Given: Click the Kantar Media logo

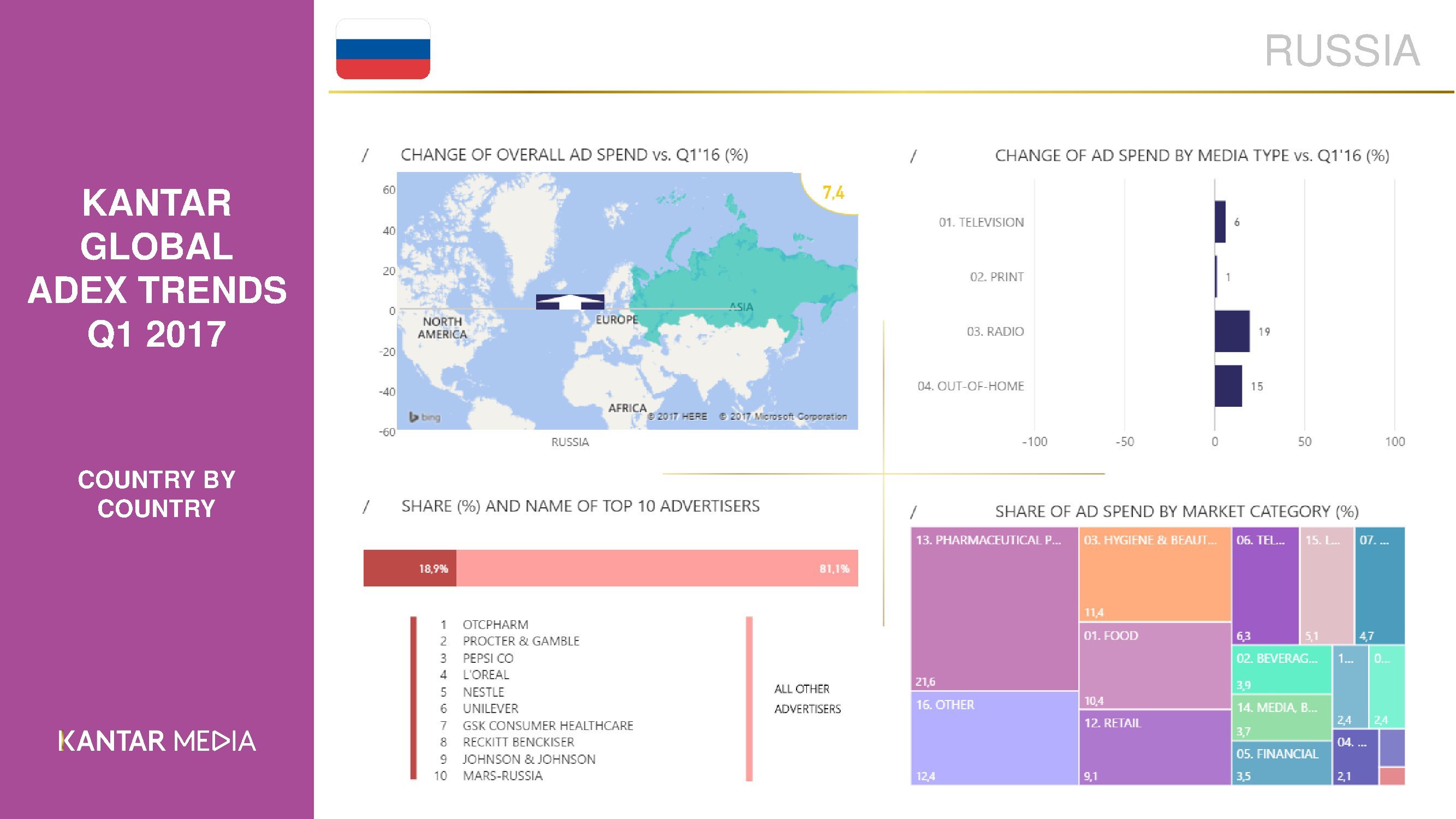Looking at the screenshot, I should point(157,741).
